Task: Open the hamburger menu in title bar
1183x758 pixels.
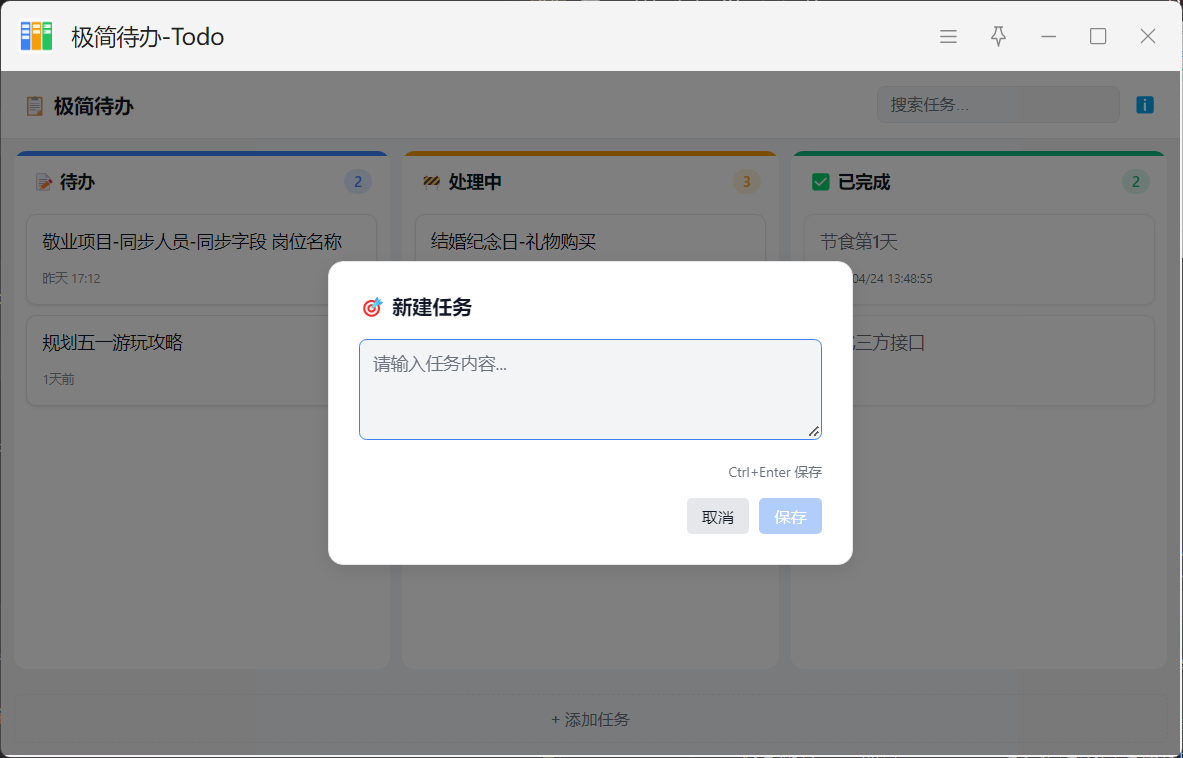Action: point(948,37)
